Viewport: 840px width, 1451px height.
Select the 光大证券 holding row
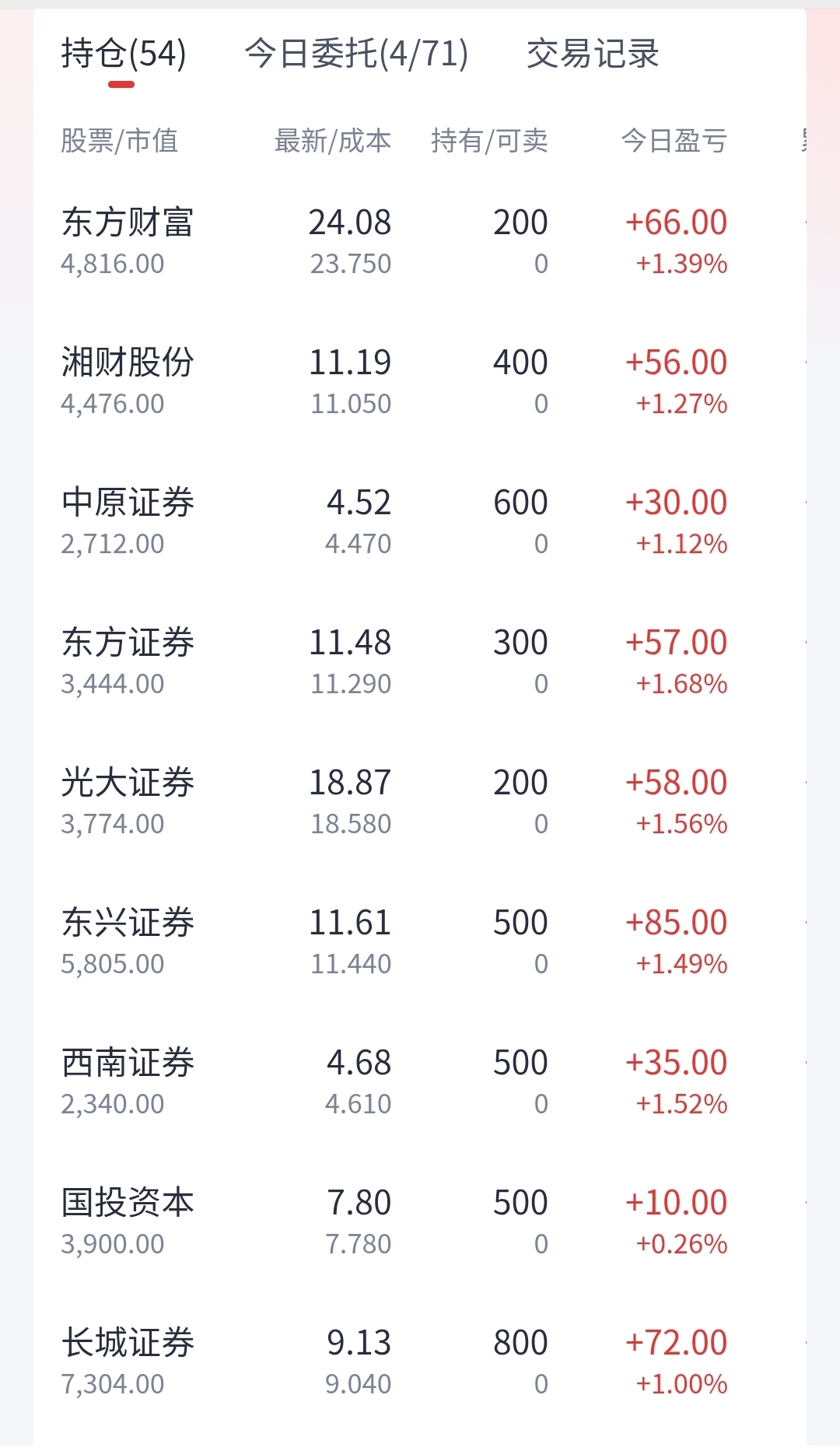point(420,802)
